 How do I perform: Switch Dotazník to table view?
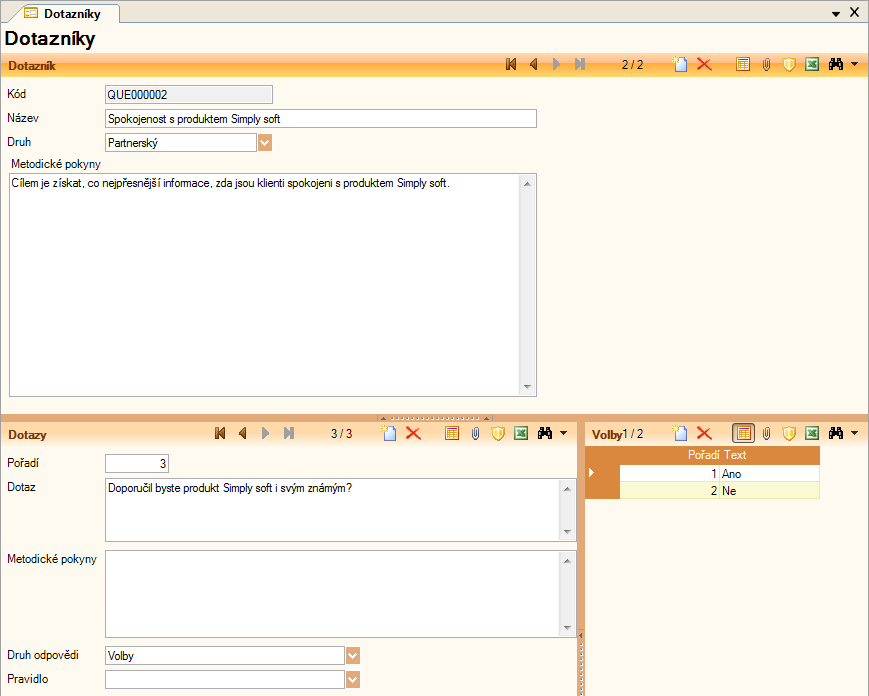pos(743,64)
